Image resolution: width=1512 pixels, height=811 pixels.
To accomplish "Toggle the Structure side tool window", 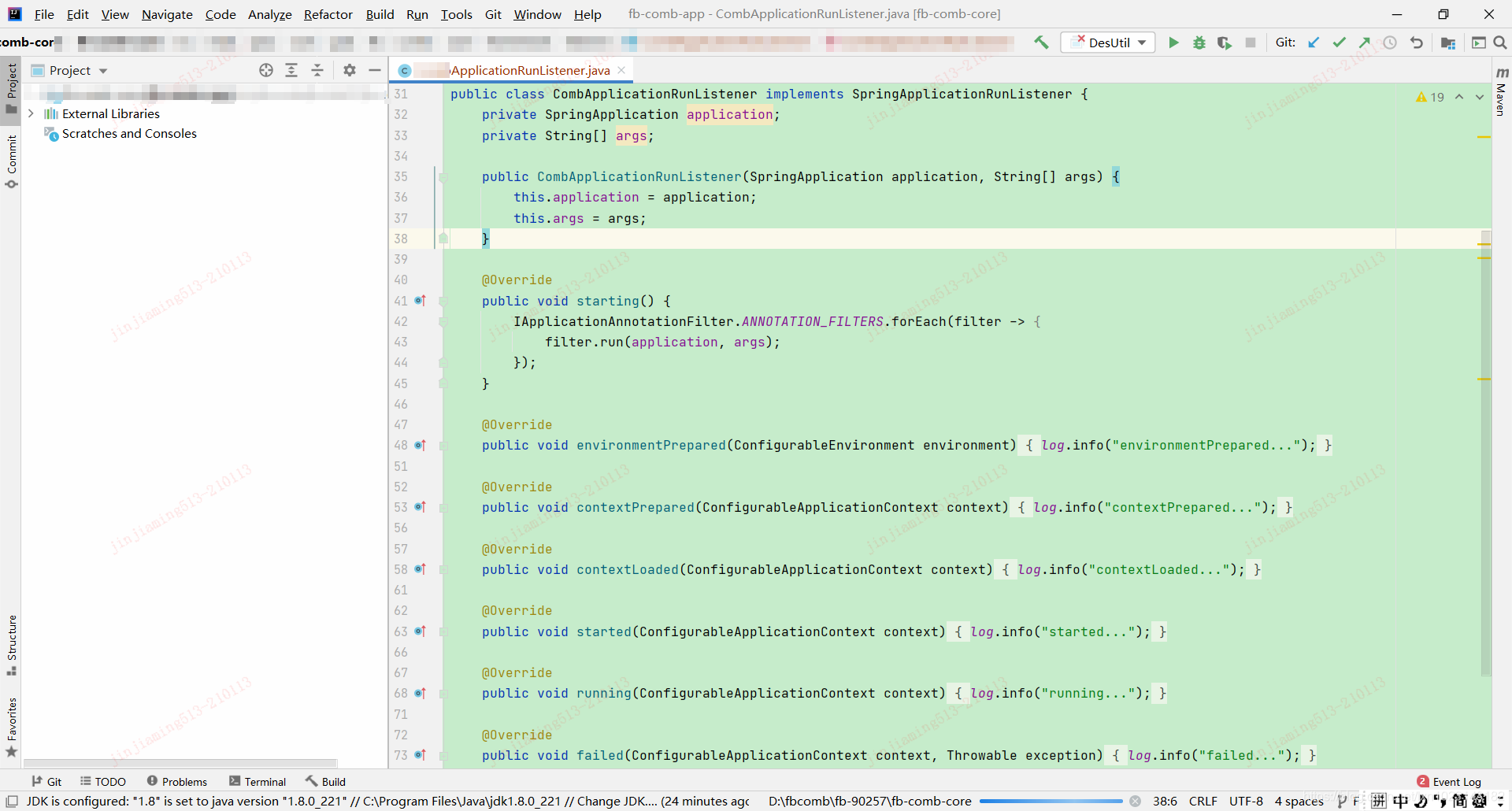I will point(11,645).
